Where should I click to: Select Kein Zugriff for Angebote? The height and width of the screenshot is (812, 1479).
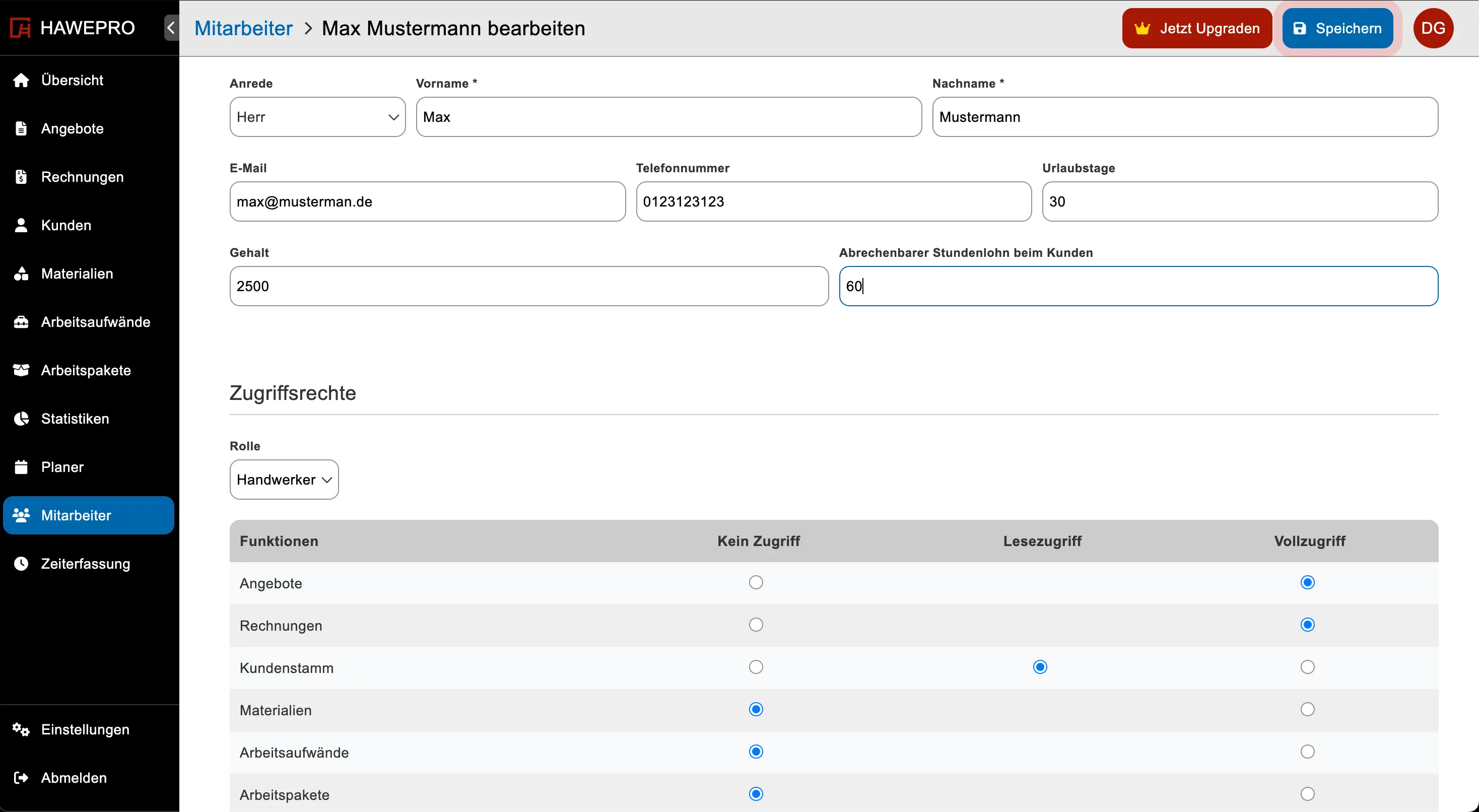pos(756,582)
